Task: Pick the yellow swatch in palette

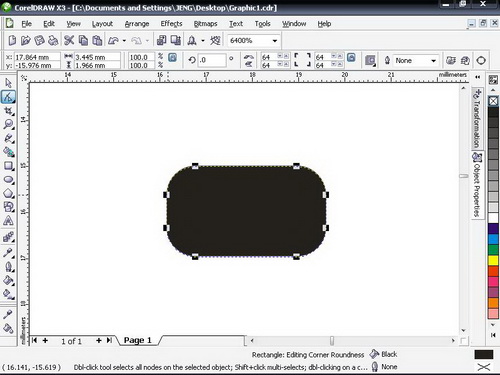Action: tap(493, 260)
